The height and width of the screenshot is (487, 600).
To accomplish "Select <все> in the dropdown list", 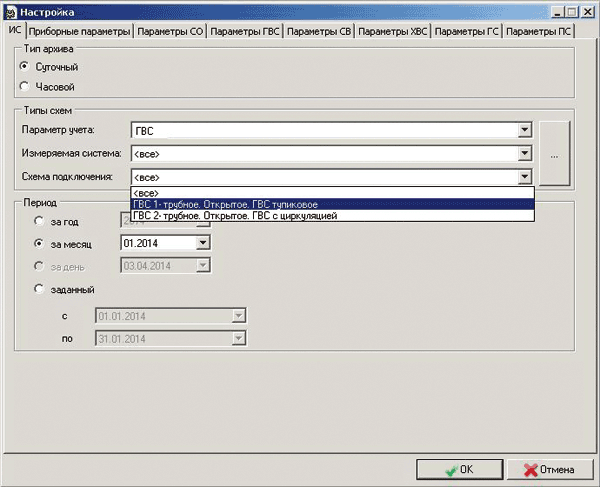I will pos(333,193).
